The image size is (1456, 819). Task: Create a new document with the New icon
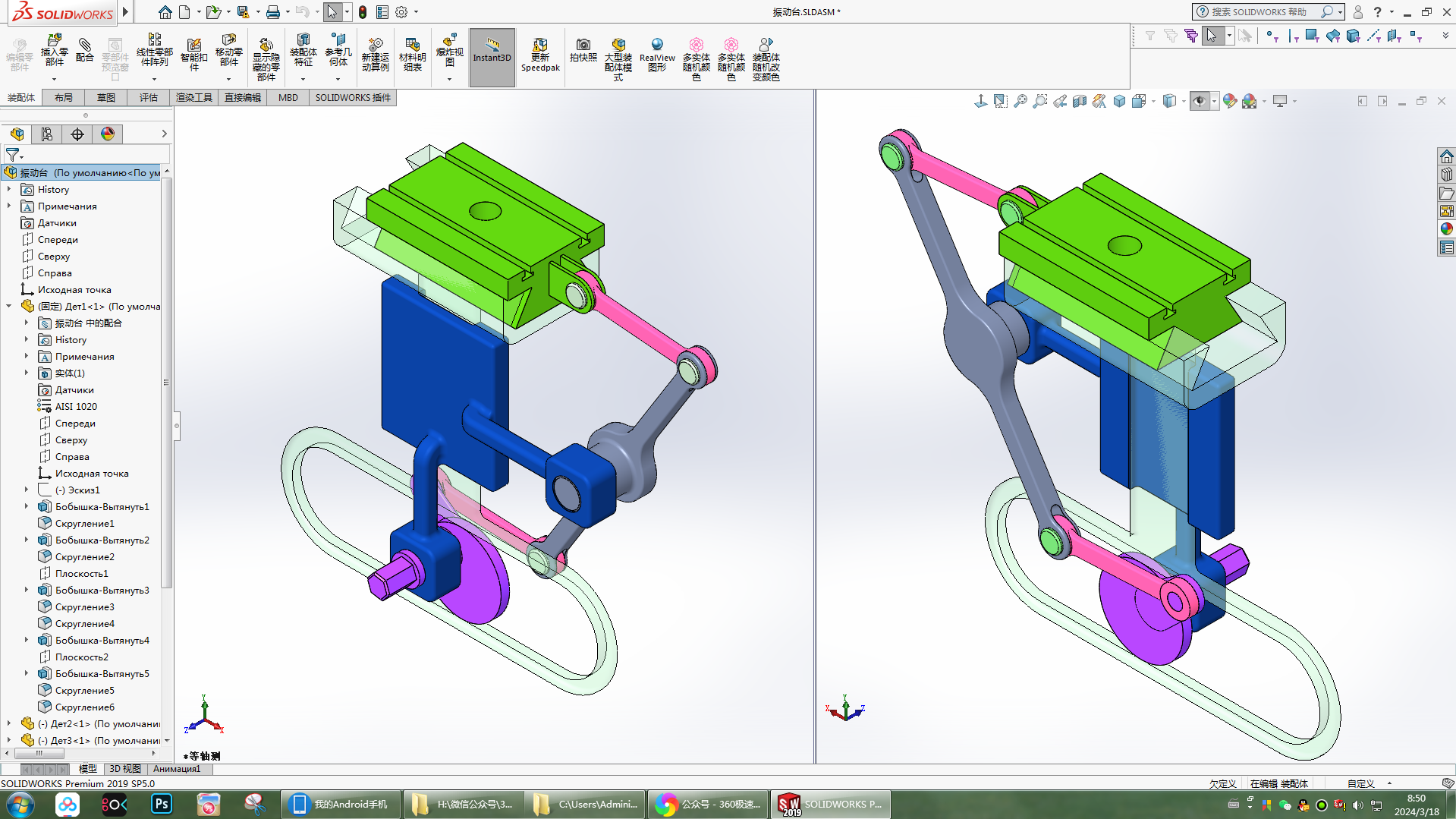click(x=184, y=12)
